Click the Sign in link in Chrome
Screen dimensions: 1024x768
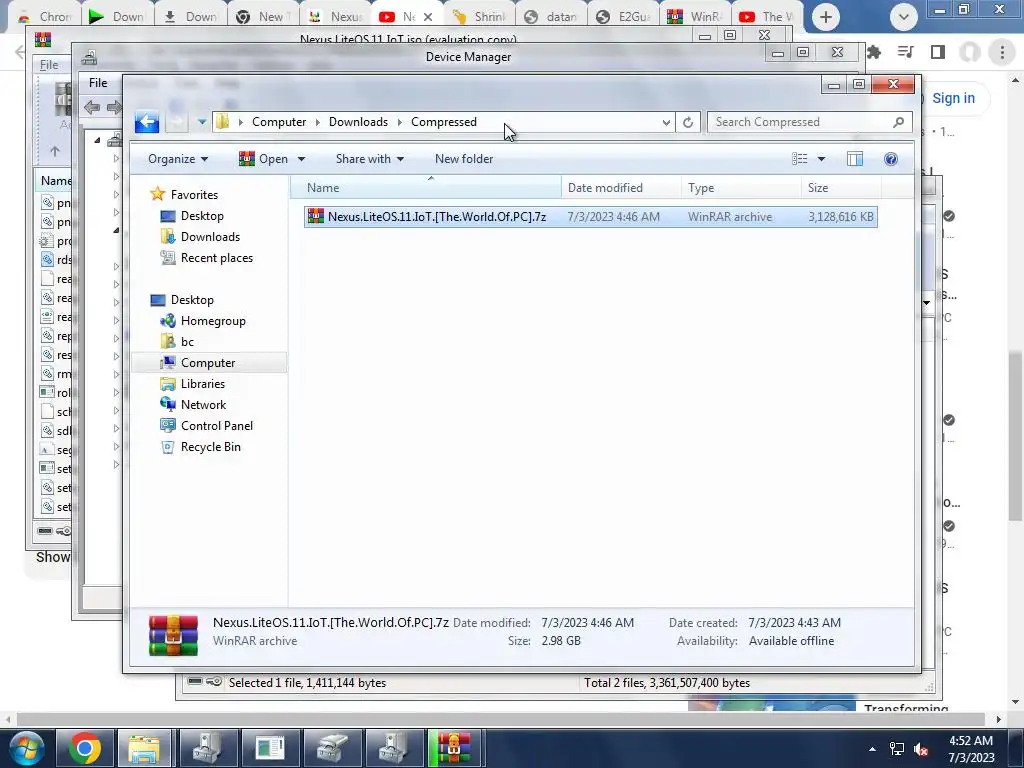[953, 98]
